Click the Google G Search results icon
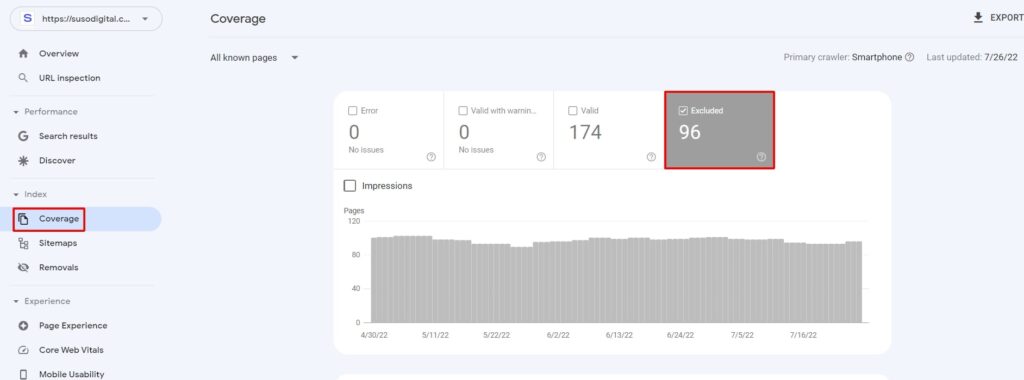1024x380 pixels. coord(24,136)
